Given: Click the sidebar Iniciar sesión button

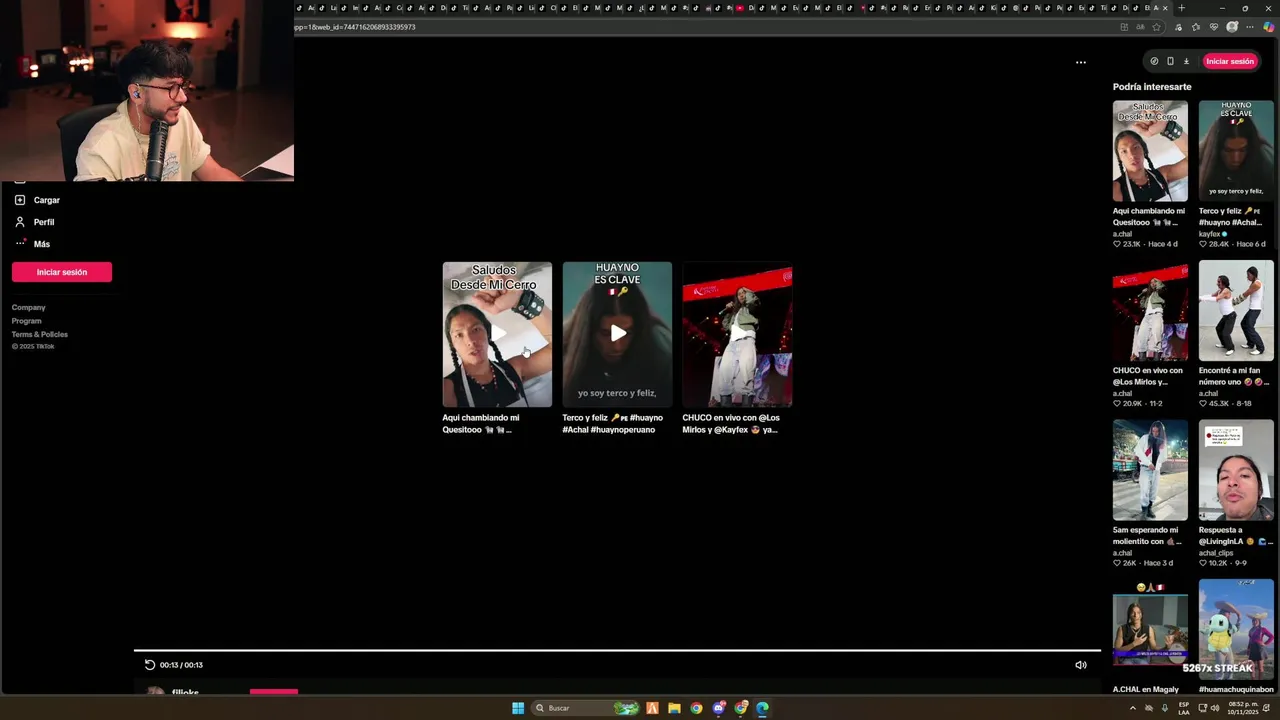Looking at the screenshot, I should [x=62, y=272].
